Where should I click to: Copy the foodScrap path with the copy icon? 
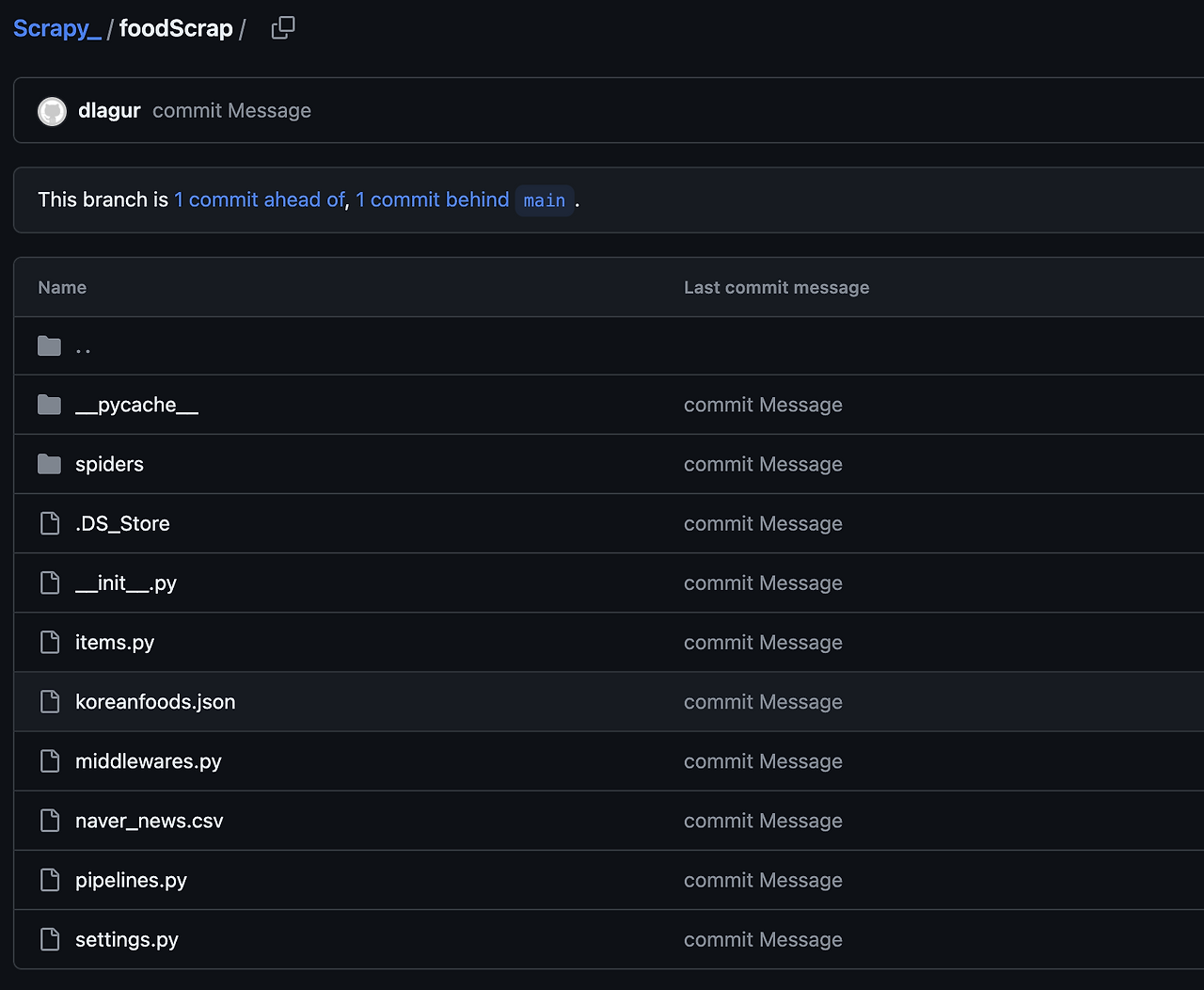click(283, 28)
